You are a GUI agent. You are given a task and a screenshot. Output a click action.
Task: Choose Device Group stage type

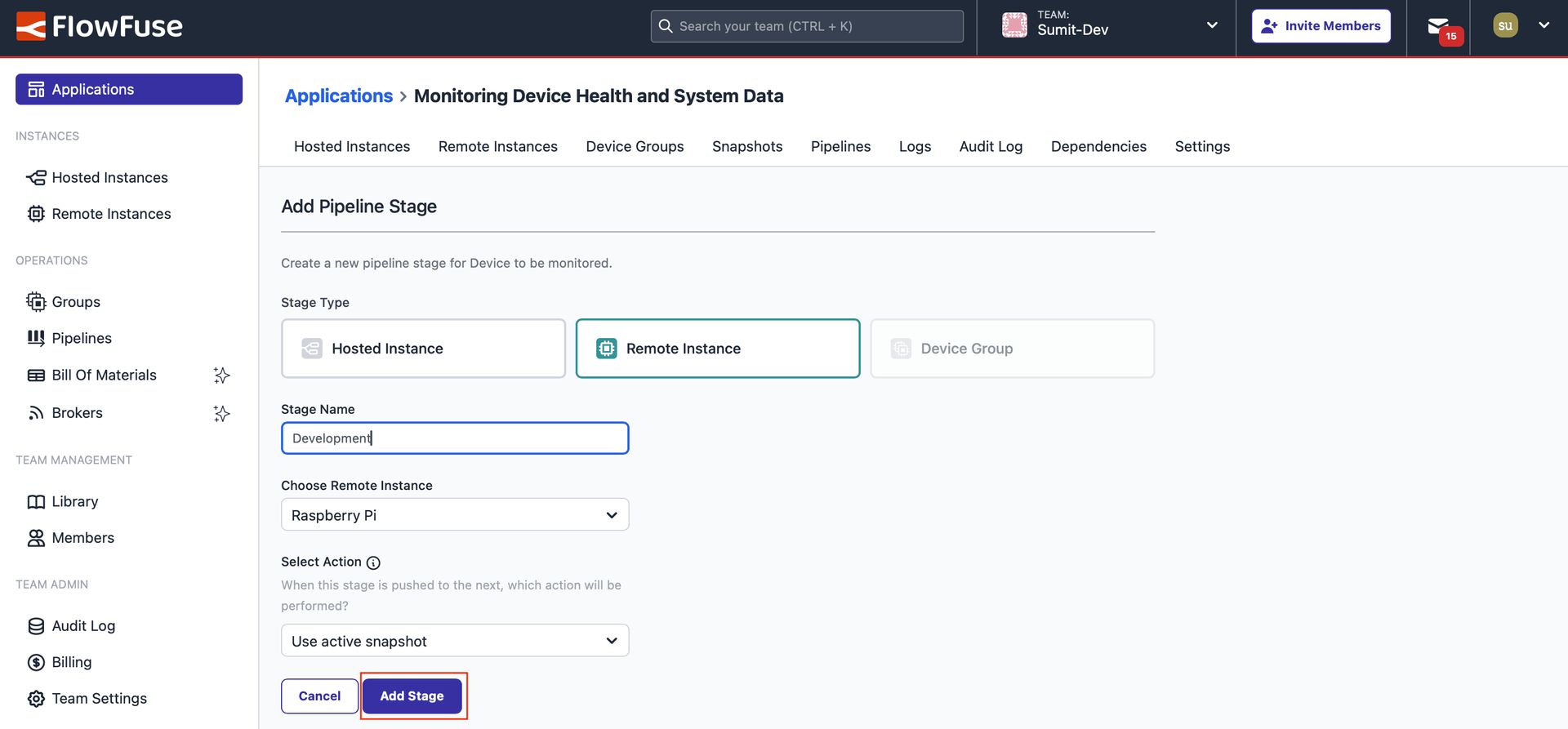point(1012,349)
